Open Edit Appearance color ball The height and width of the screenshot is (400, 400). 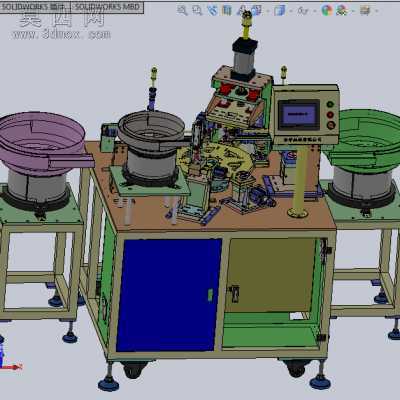[327, 10]
